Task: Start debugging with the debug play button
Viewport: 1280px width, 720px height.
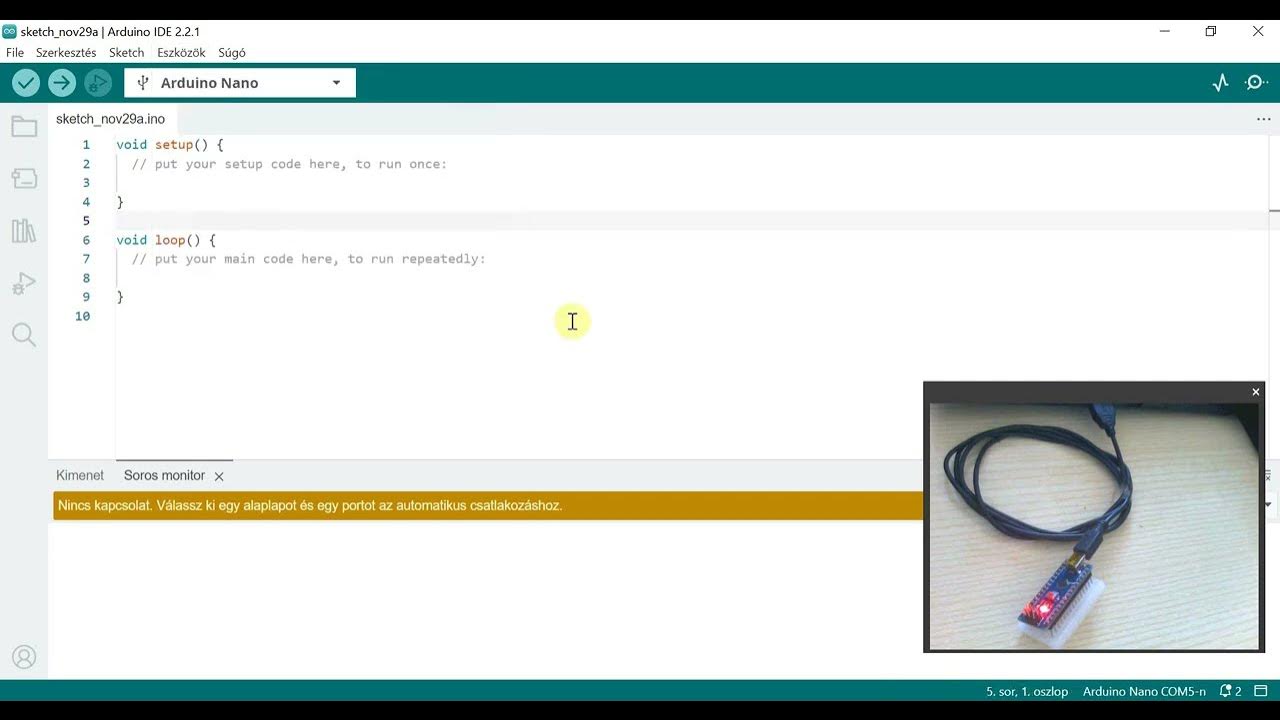Action: (x=97, y=83)
